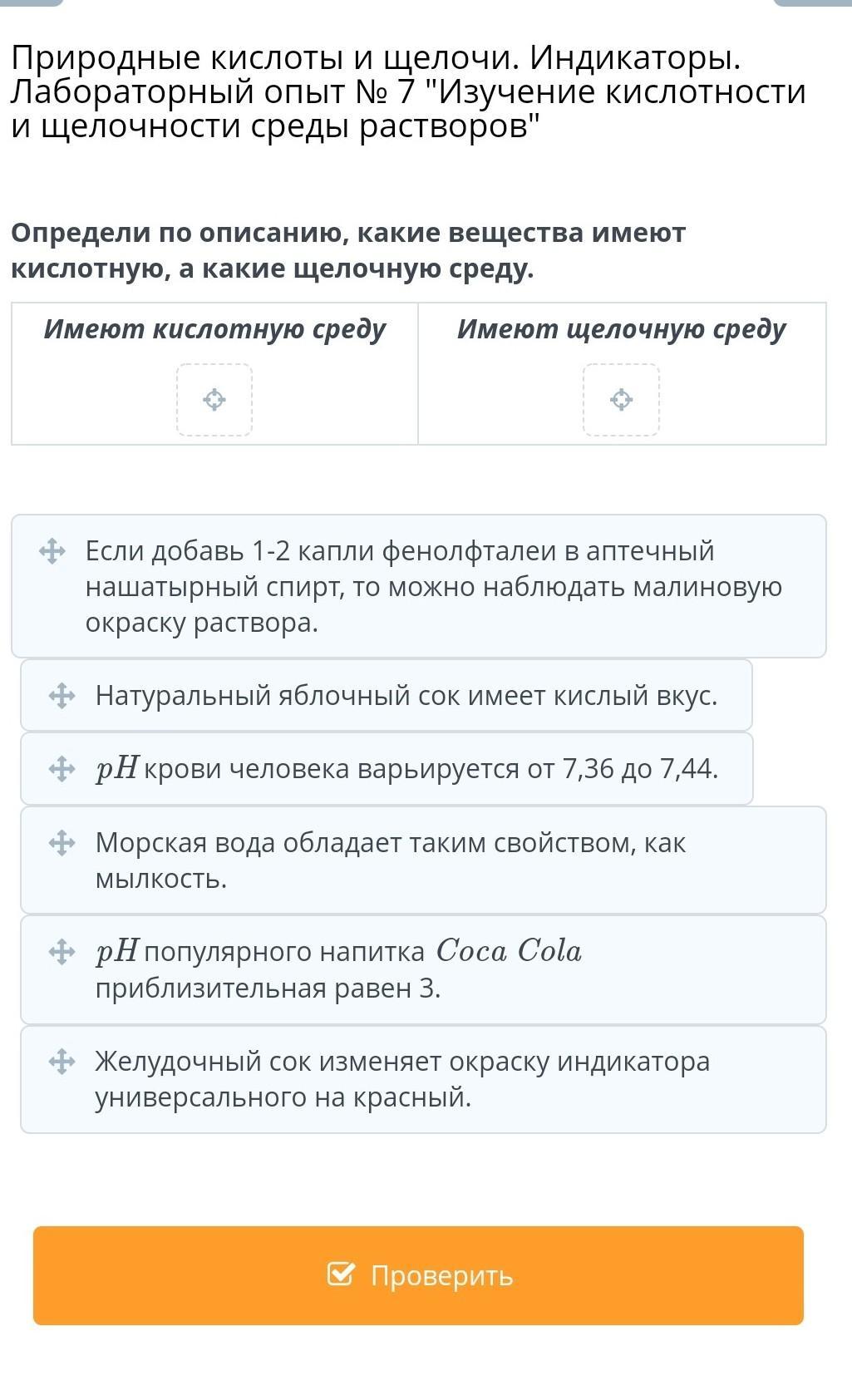852x1400 pixels.
Task: Click the drag handle on the apple juice card
Action: point(62,695)
